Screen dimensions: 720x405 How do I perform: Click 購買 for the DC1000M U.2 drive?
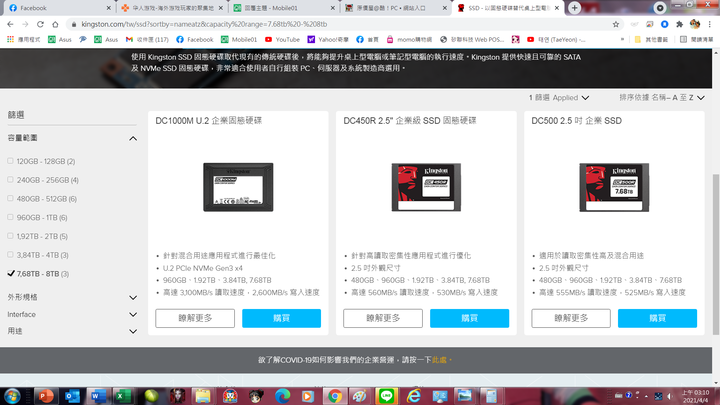click(281, 318)
